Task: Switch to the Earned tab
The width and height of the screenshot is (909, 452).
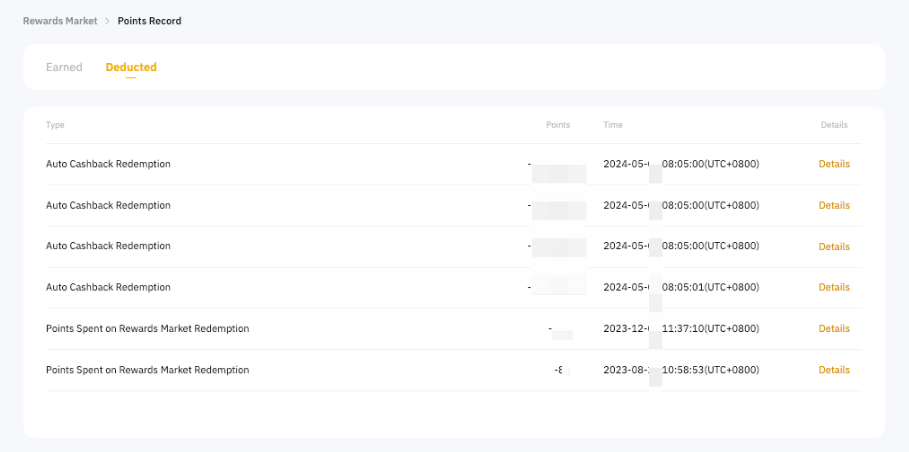Action: pos(64,67)
